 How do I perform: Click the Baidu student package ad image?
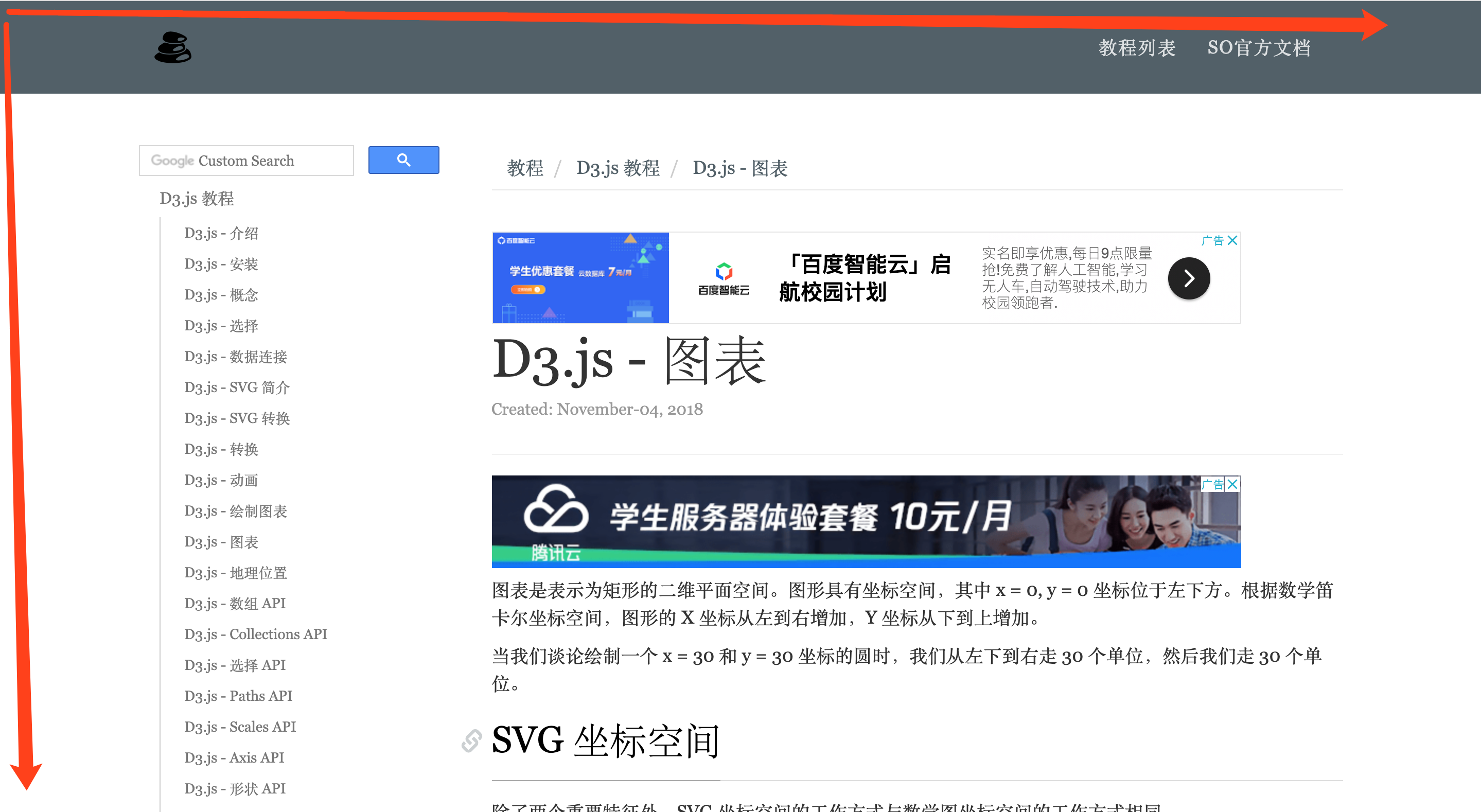pyautogui.click(x=580, y=278)
